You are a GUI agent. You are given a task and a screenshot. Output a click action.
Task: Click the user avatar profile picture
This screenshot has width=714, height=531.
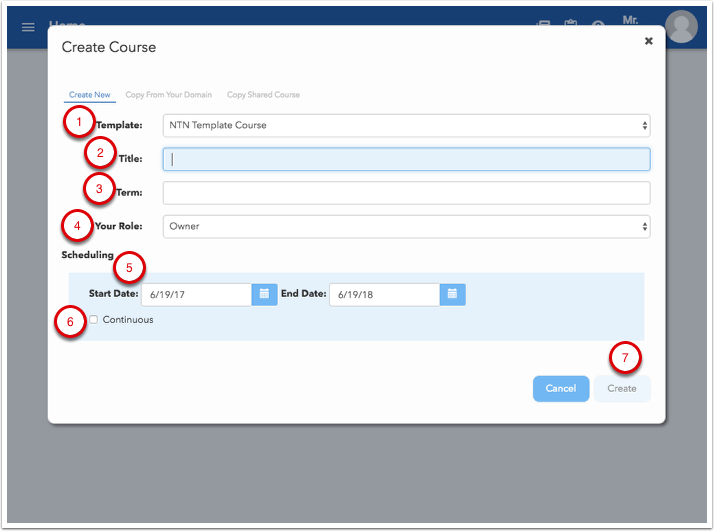click(x=681, y=26)
